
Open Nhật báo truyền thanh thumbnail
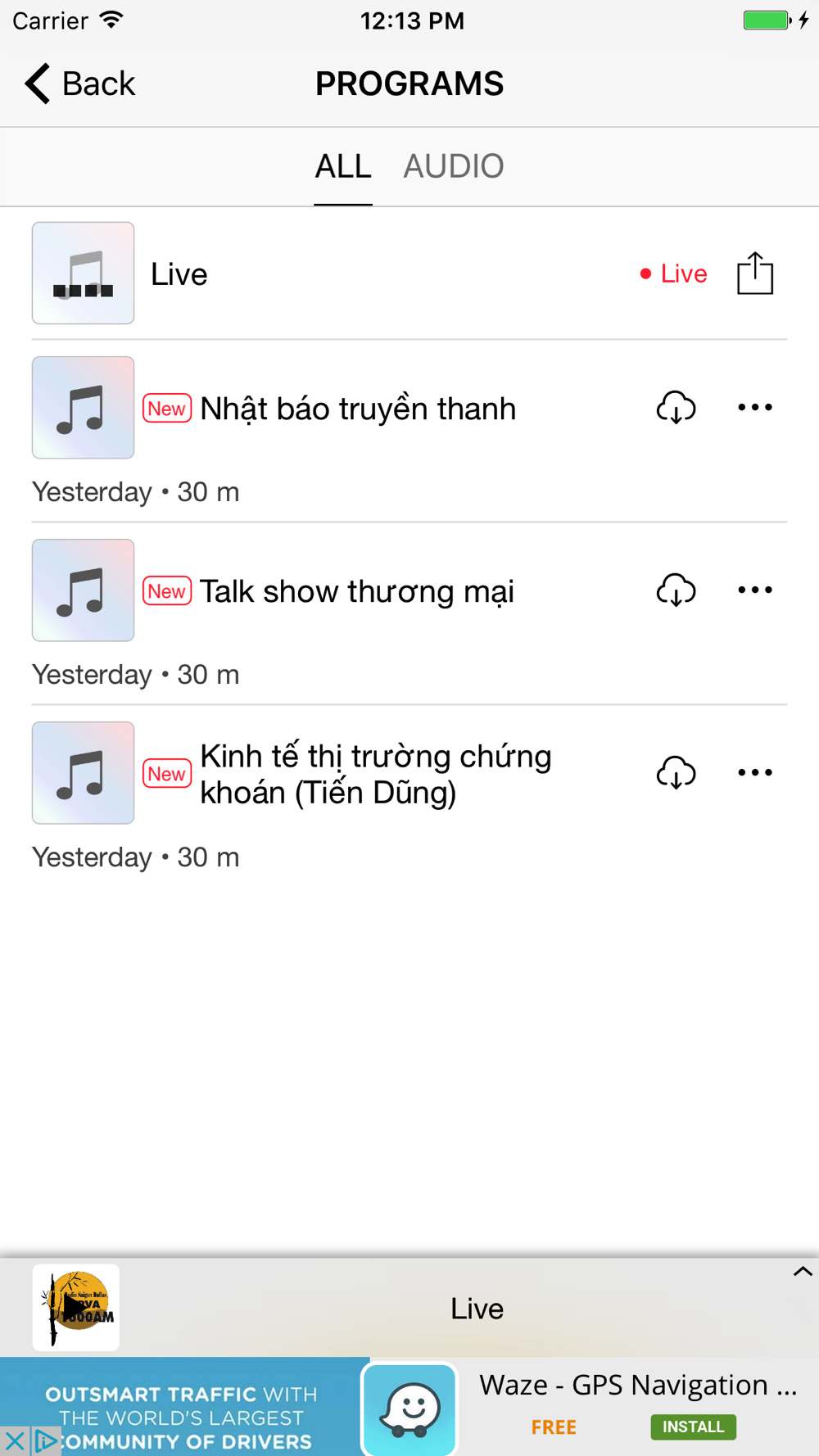click(83, 408)
